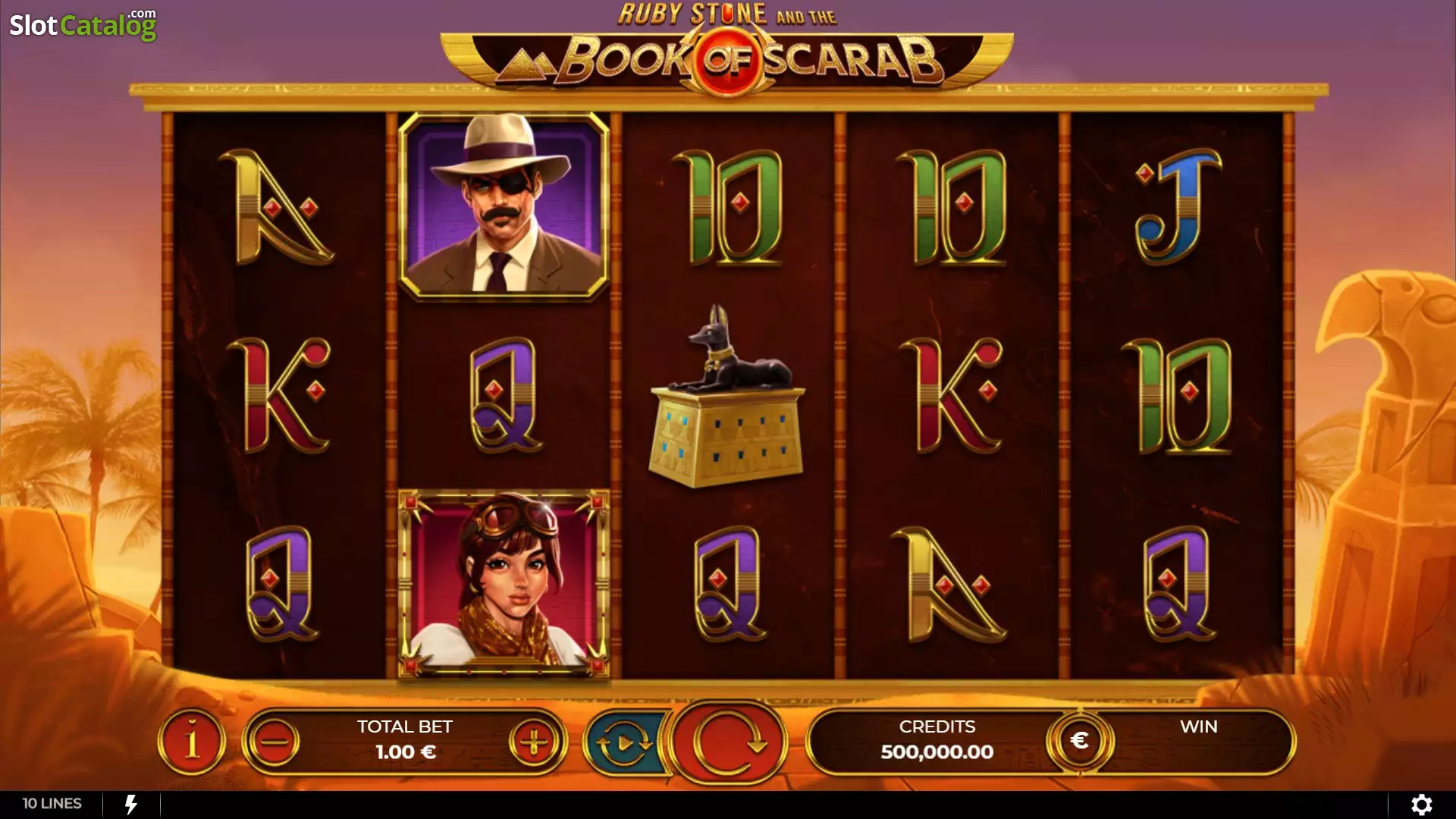Click the Q symbol in the second reel's middle row
The image size is (1456, 819).
coord(504,395)
